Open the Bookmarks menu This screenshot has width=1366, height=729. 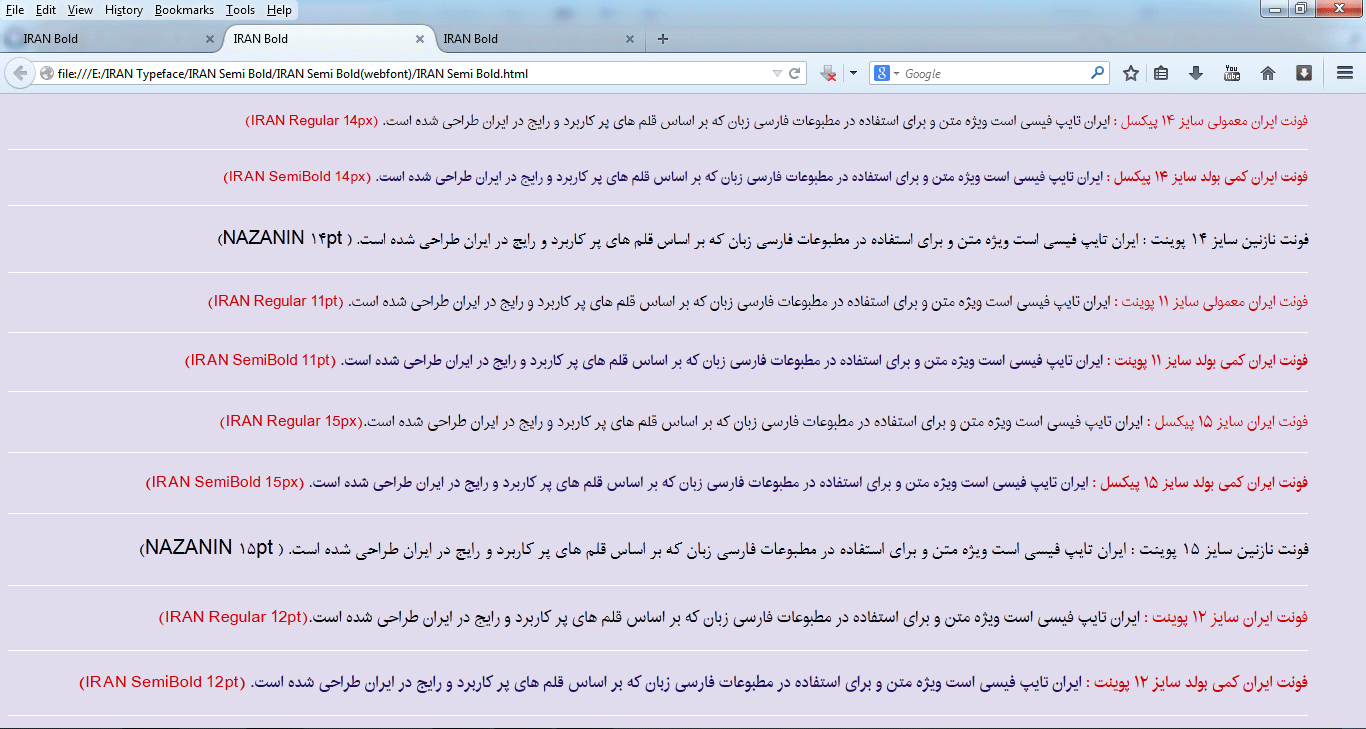click(x=186, y=10)
